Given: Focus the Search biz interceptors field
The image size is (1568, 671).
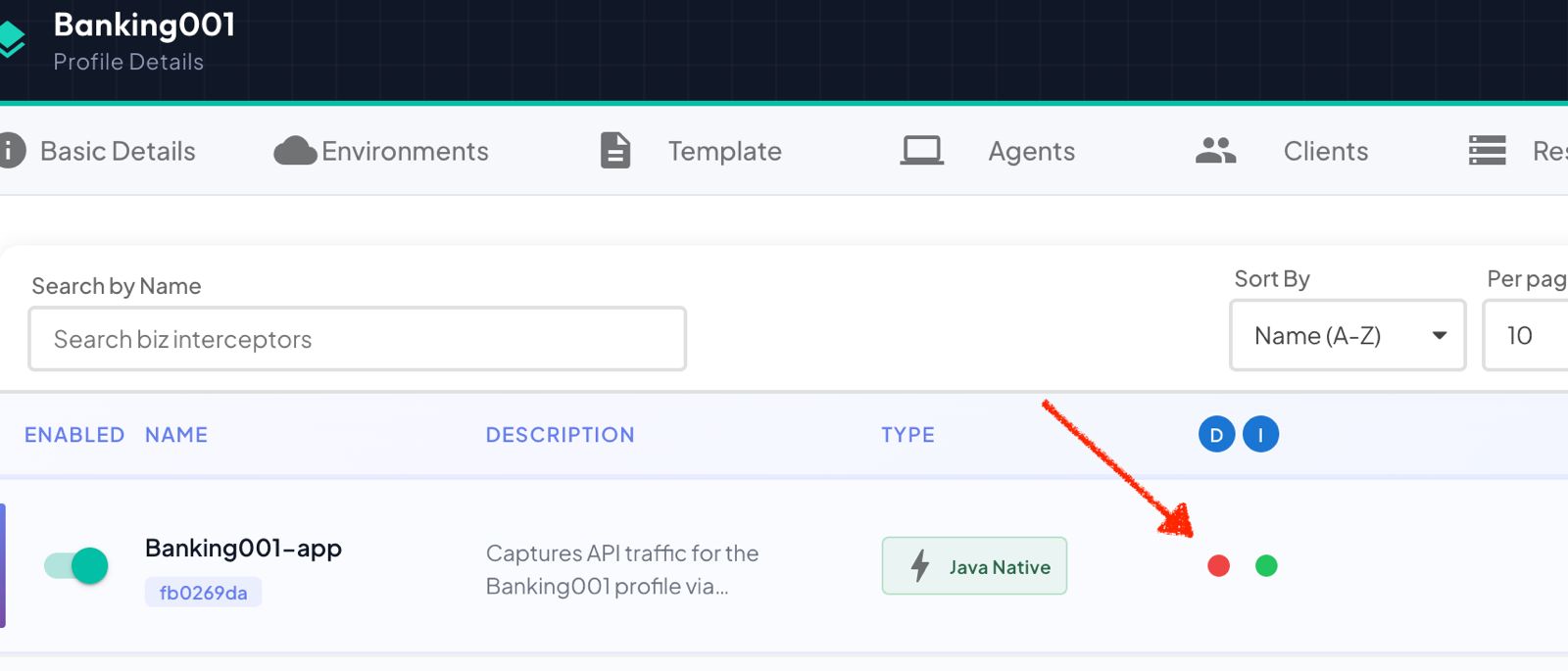Looking at the screenshot, I should pos(357,339).
